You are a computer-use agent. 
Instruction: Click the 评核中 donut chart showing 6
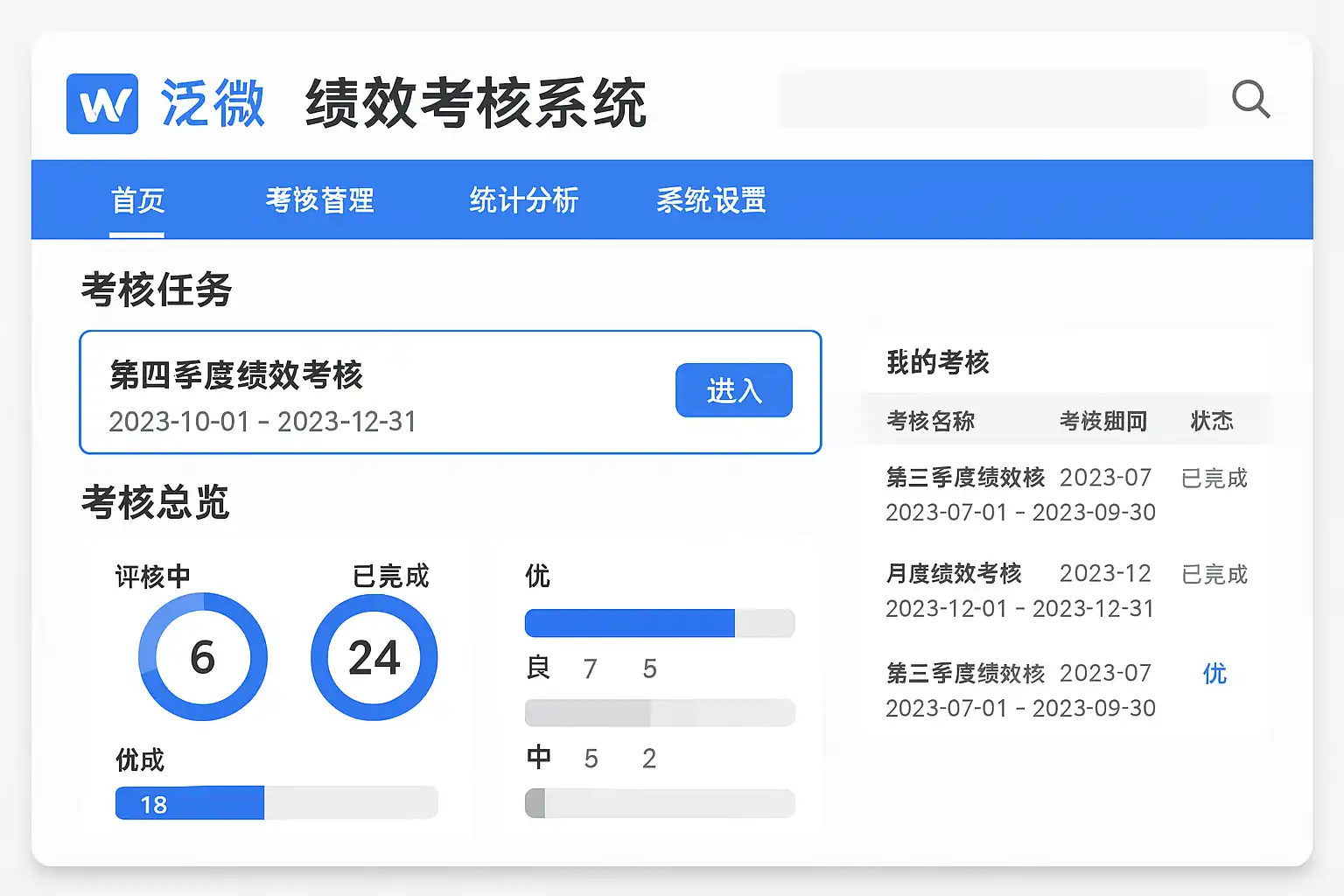point(203,657)
